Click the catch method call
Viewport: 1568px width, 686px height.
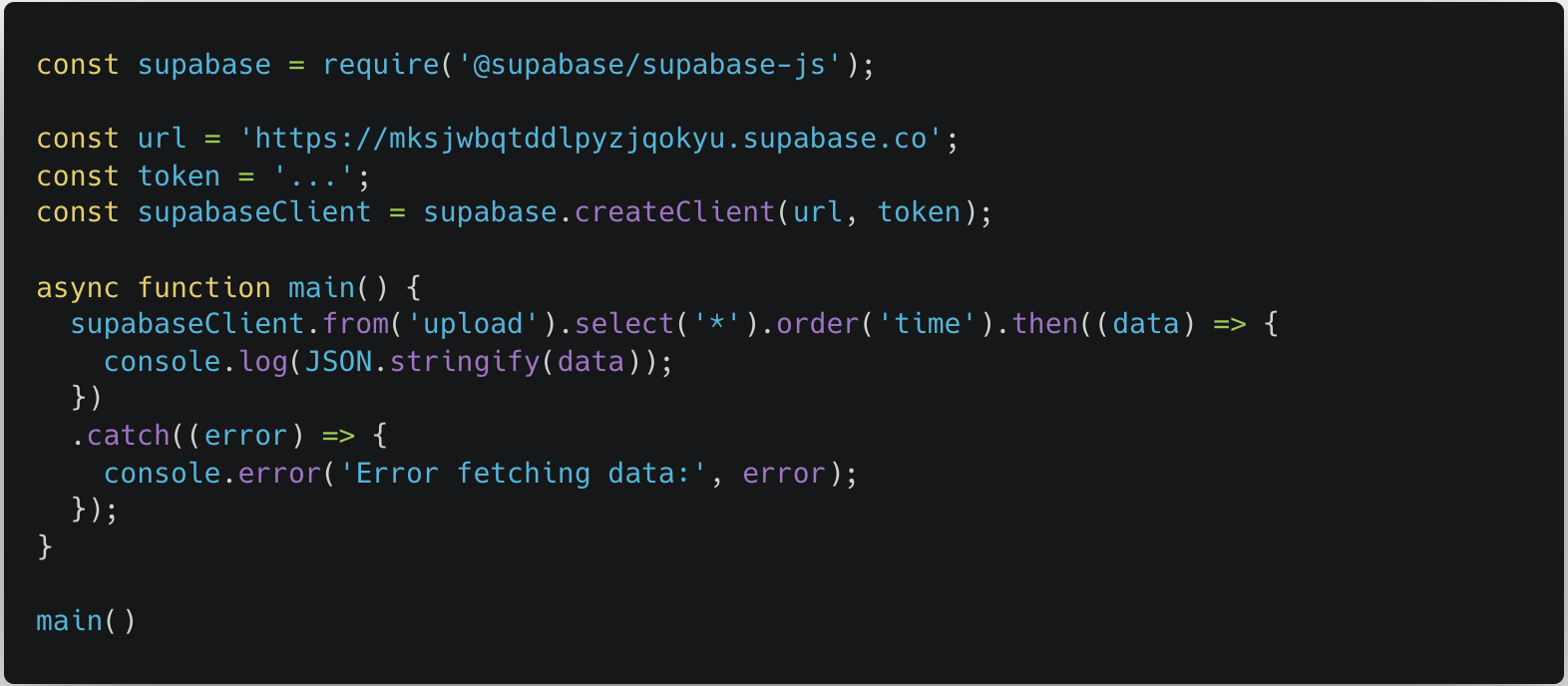tap(129, 436)
